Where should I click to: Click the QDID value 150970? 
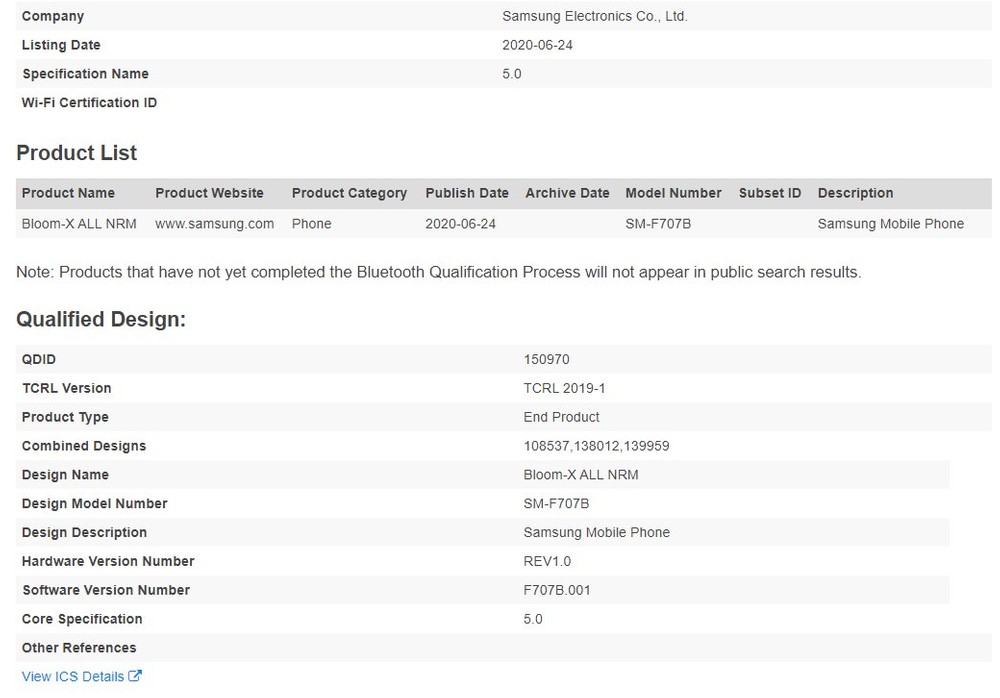click(546, 359)
